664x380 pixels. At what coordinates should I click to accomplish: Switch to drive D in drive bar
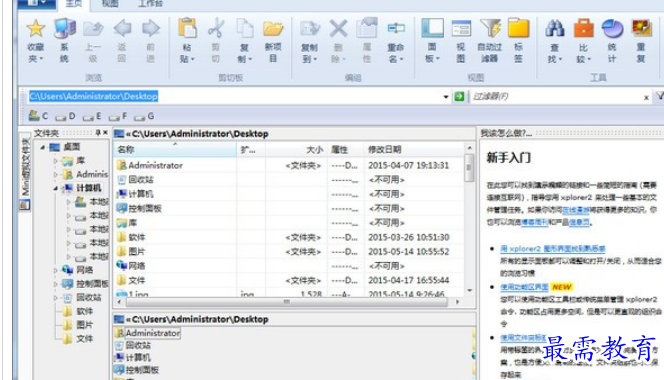click(65, 116)
